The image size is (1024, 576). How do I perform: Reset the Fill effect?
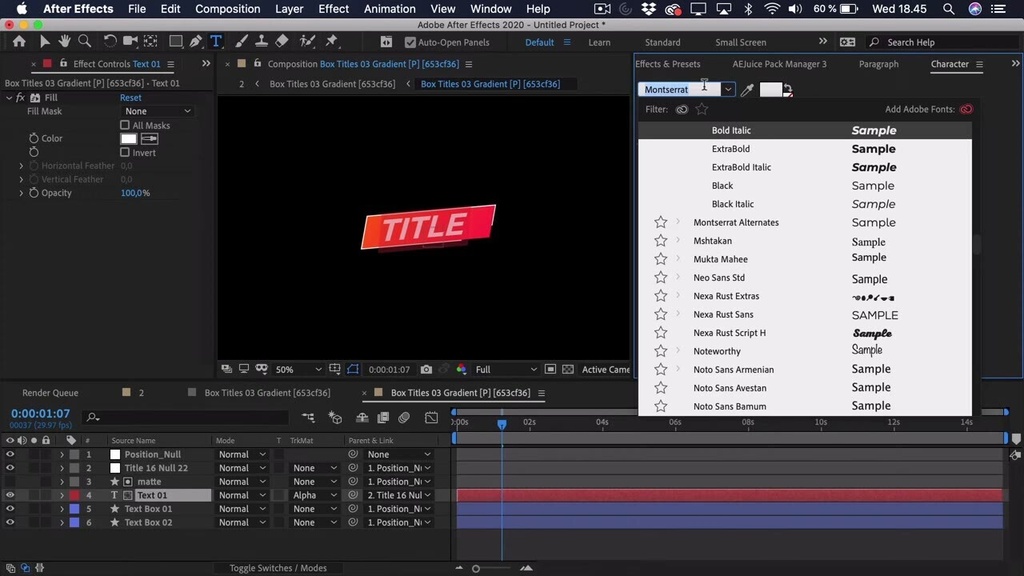point(131,98)
